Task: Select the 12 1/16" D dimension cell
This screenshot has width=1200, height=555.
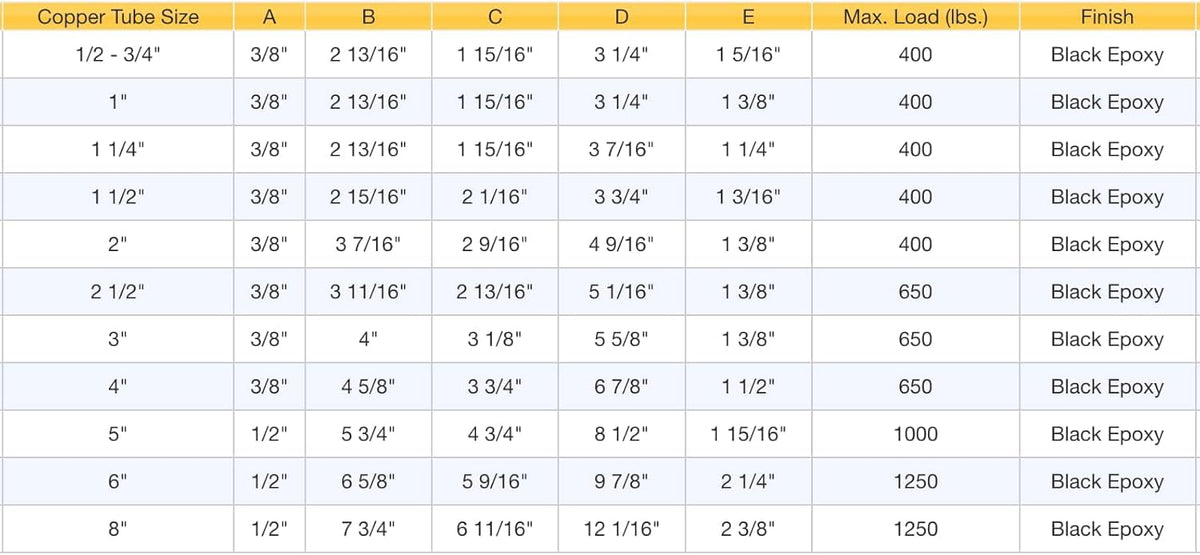Action: pyautogui.click(x=621, y=529)
